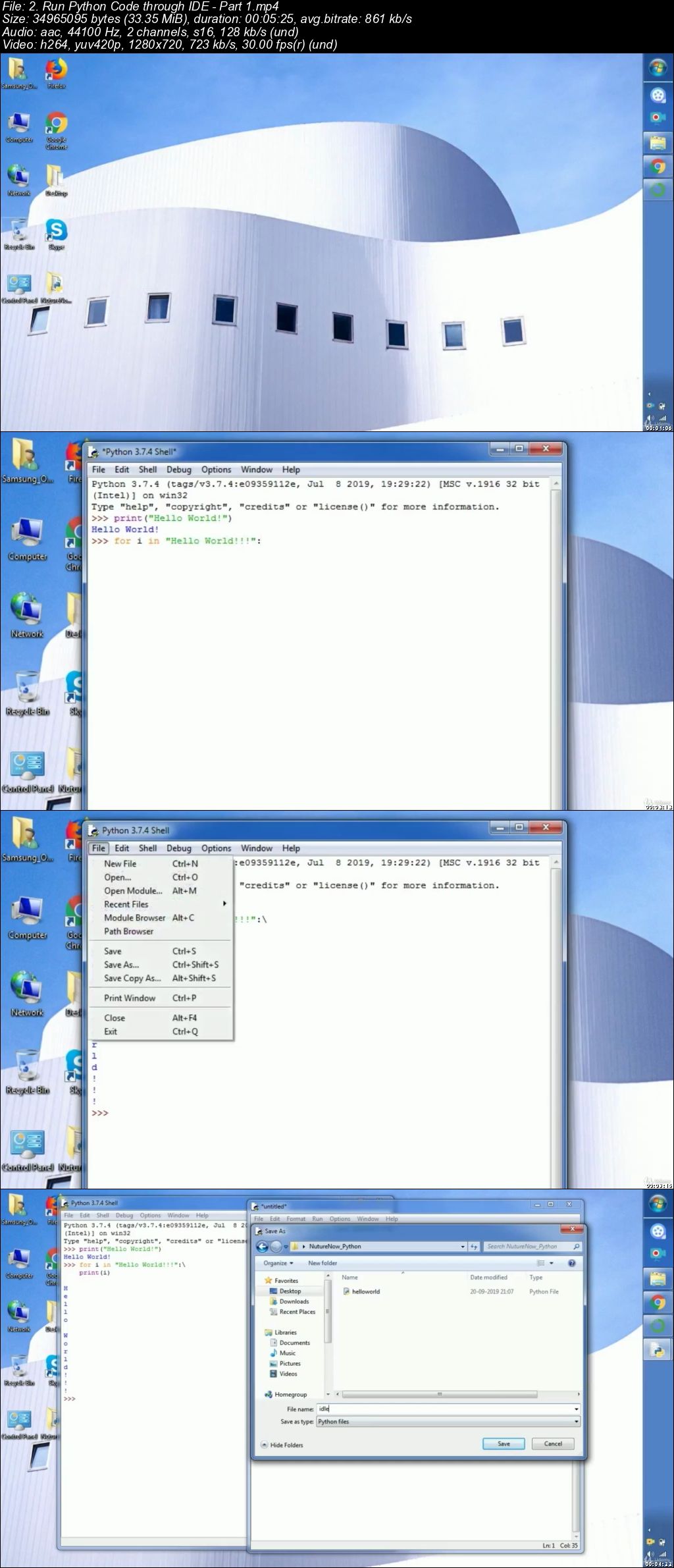This screenshot has width=674, height=1568.
Task: Click Python IDLE taskbar icon beside Save As frame
Action: coord(658,1351)
